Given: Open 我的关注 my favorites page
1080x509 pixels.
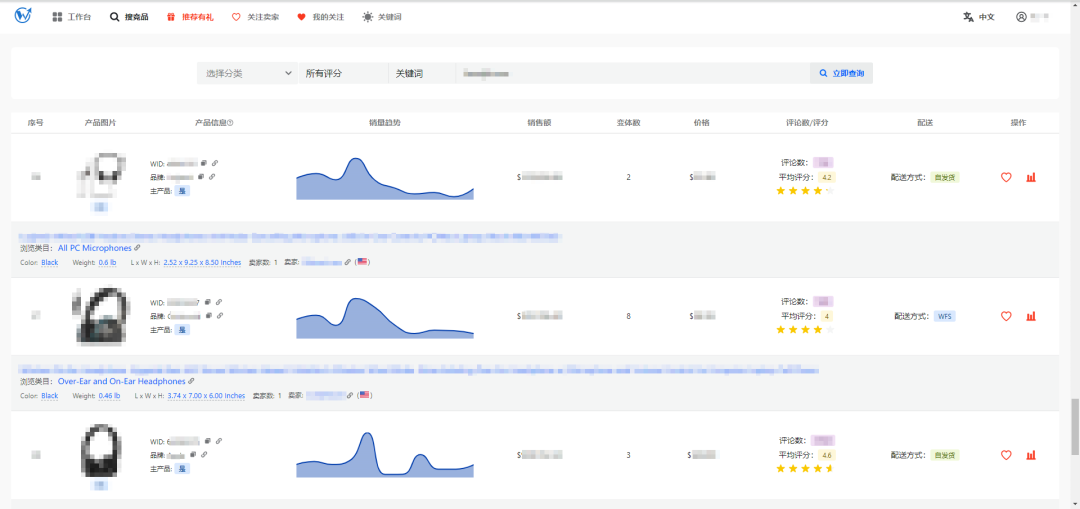Looking at the screenshot, I should [x=320, y=17].
